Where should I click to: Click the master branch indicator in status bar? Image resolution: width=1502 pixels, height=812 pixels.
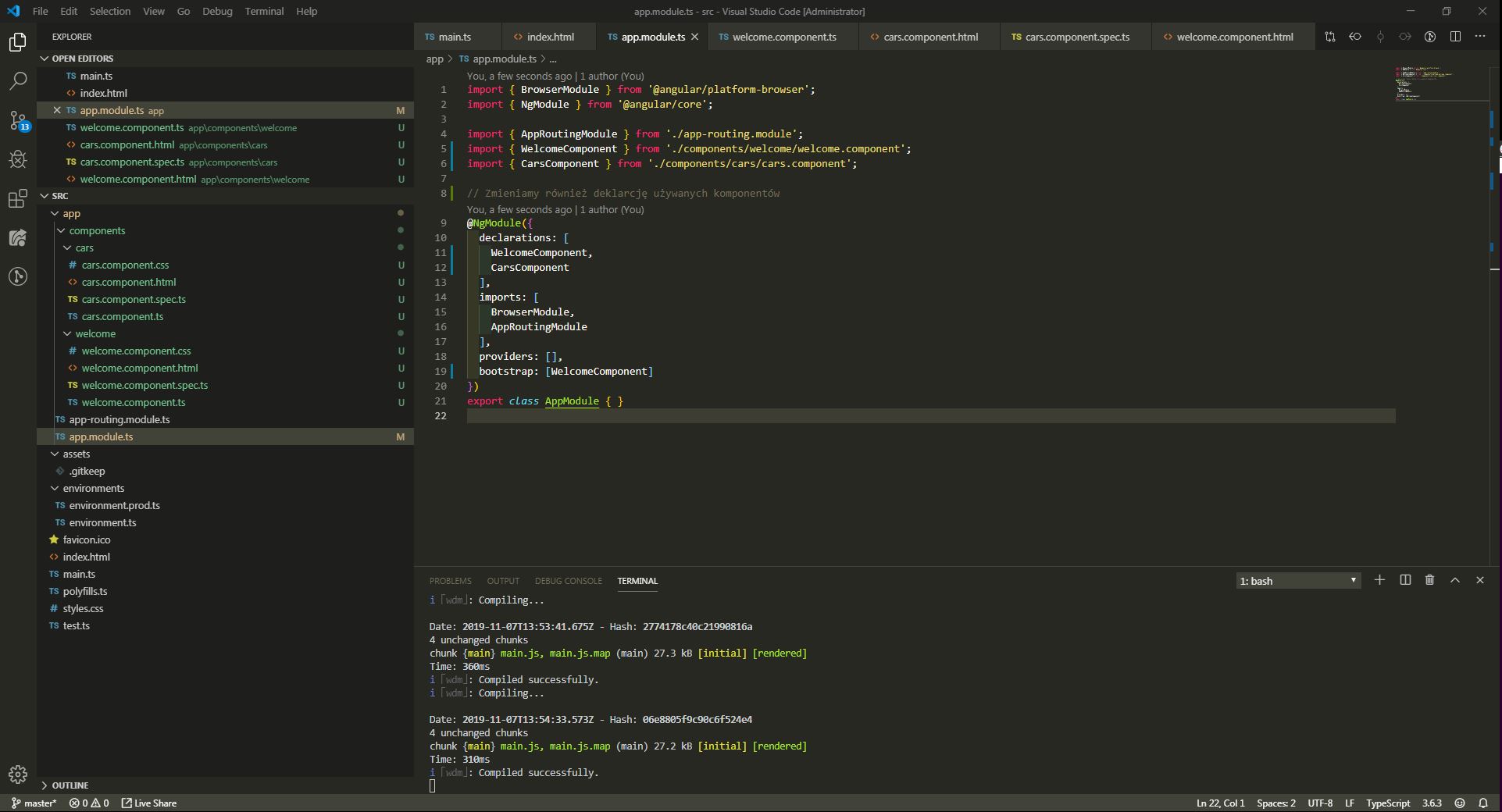(34, 803)
